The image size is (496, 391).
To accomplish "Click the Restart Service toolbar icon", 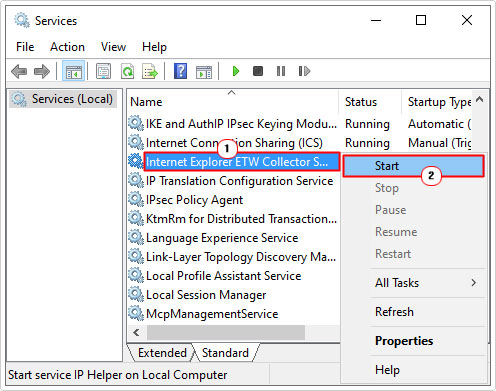I will (x=304, y=71).
